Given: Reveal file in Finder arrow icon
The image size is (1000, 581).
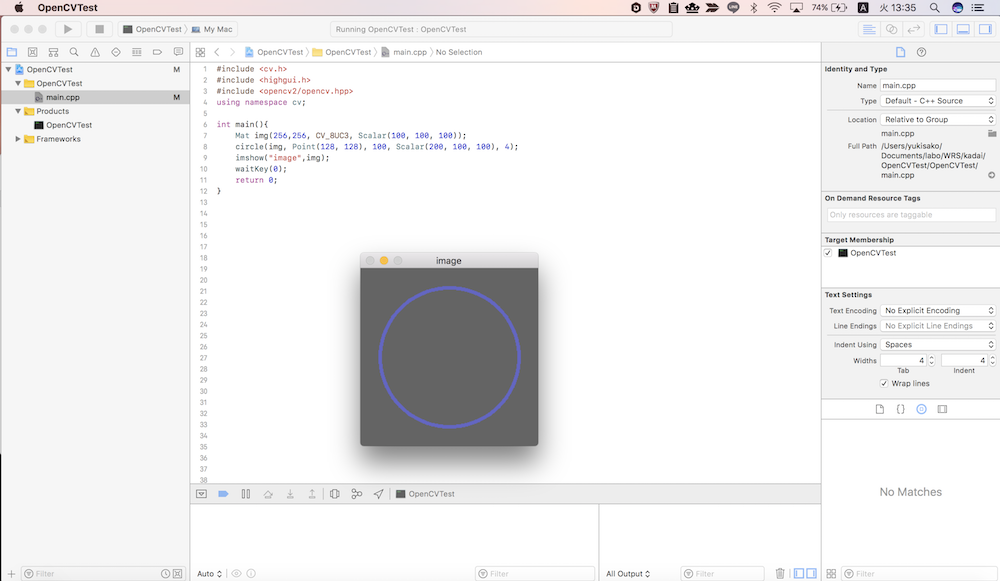Looking at the screenshot, I should pos(992,175).
